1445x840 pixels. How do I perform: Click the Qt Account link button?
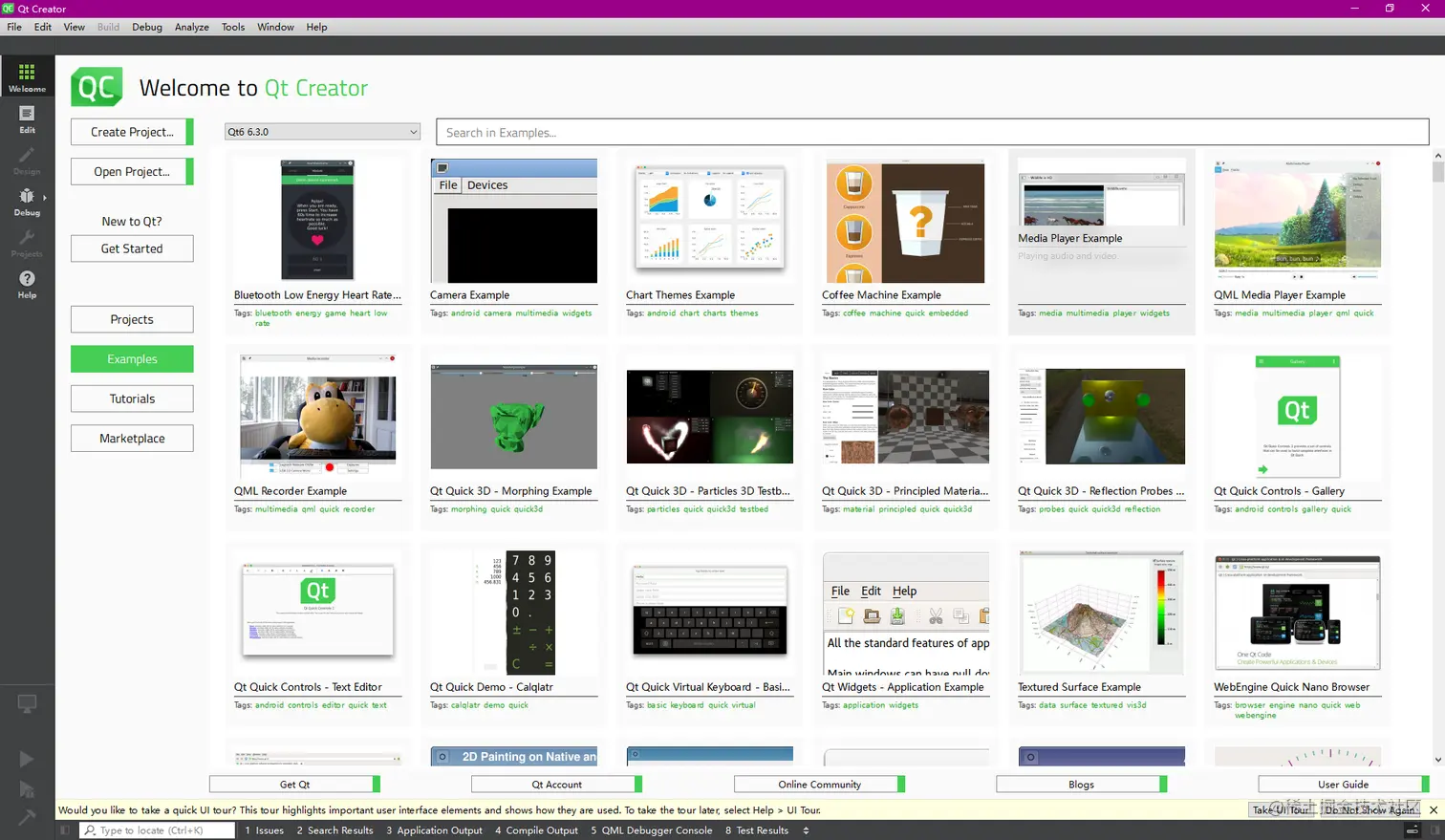556,785
